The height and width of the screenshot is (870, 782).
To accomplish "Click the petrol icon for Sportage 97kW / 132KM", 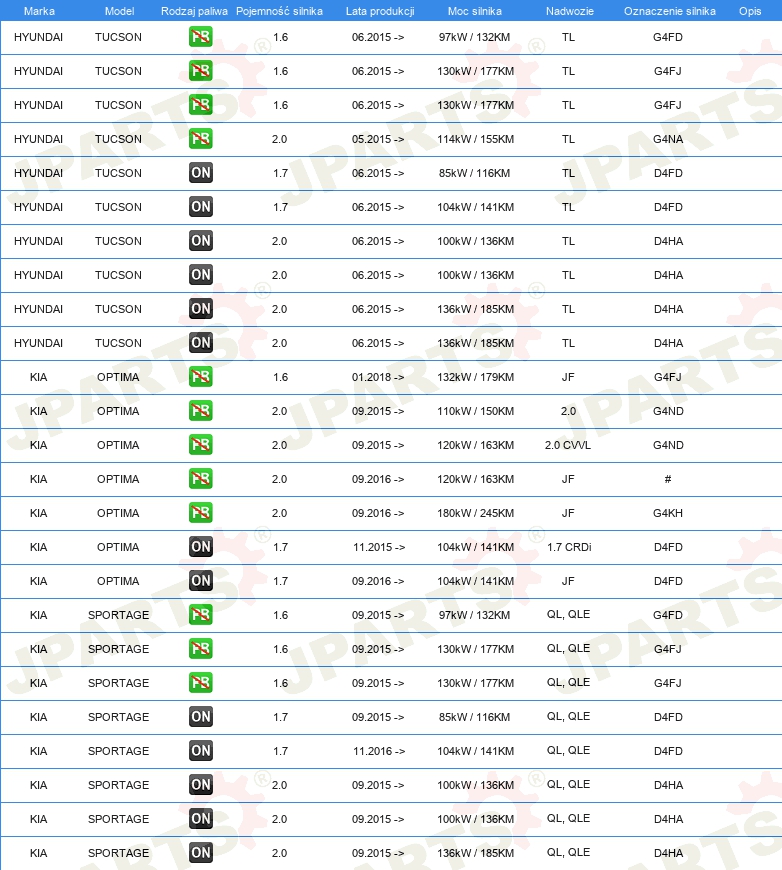I will (x=200, y=614).
